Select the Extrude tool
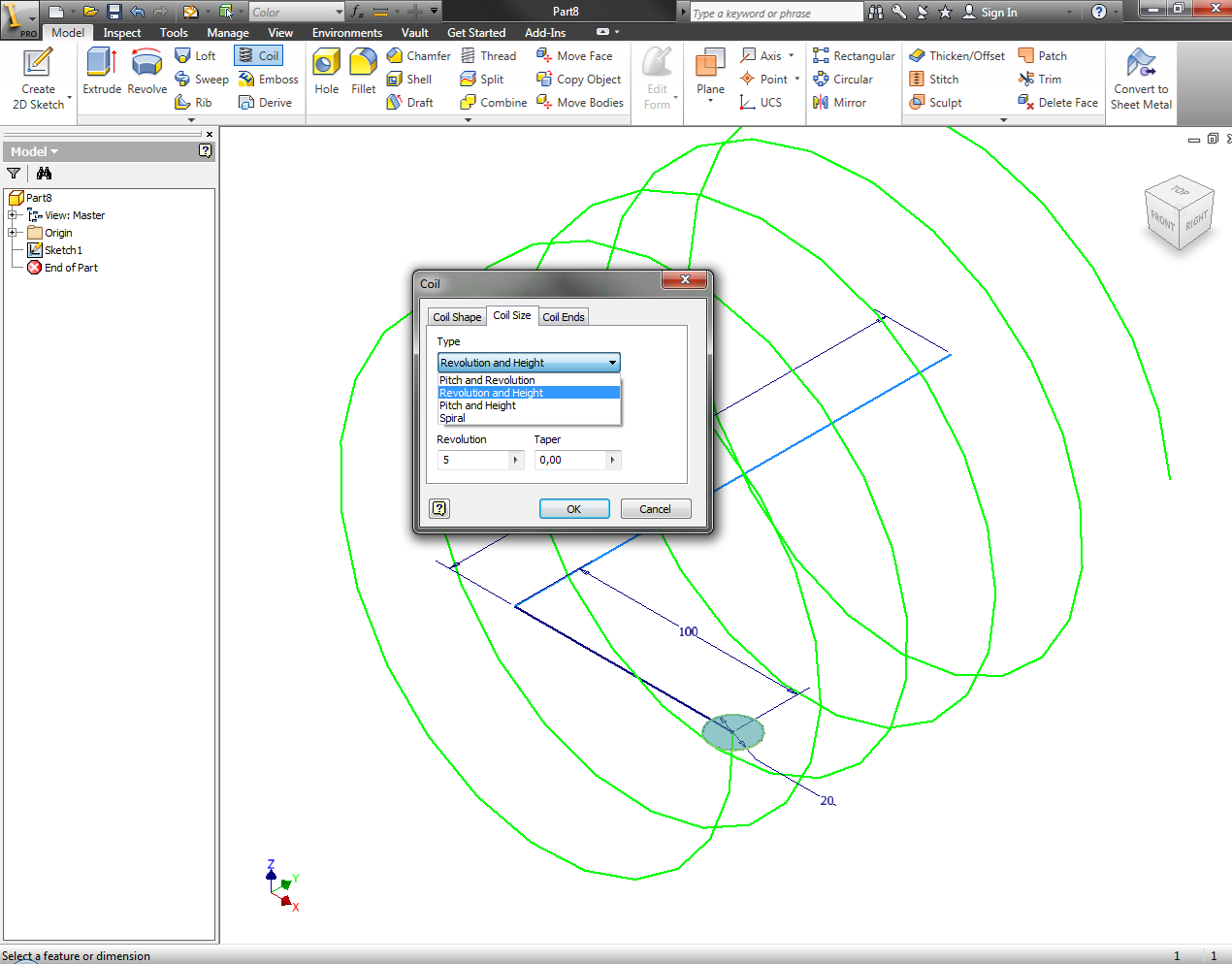This screenshot has height=964, width=1232. pos(102,72)
